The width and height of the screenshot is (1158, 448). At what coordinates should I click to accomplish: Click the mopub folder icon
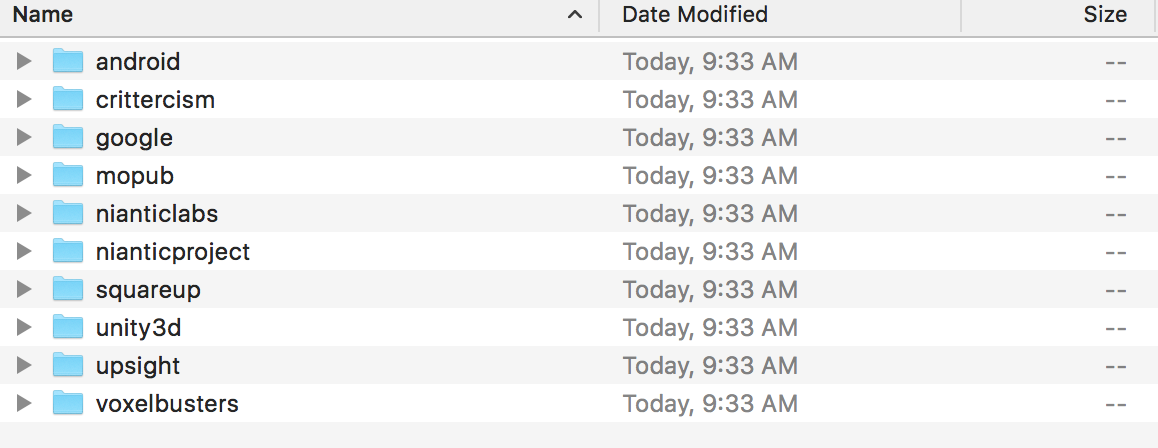[x=68, y=175]
